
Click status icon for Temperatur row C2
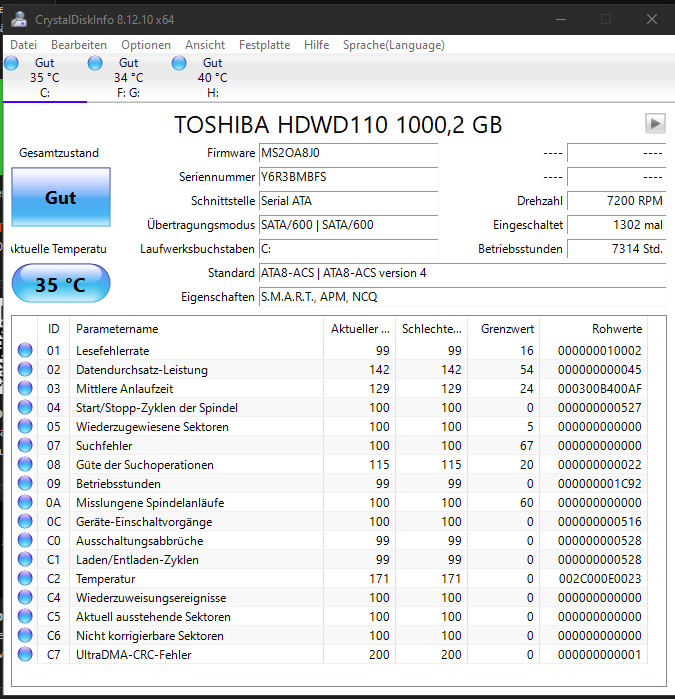[25, 578]
